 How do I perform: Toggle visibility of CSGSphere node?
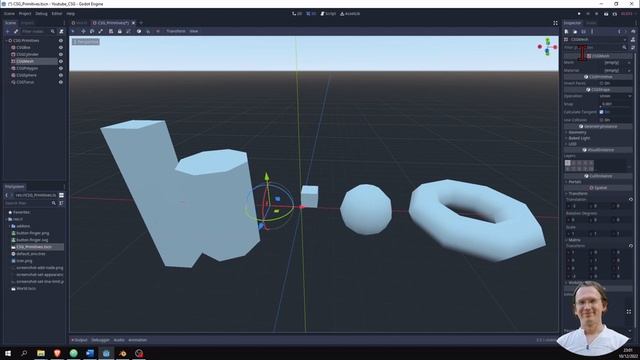[61, 75]
